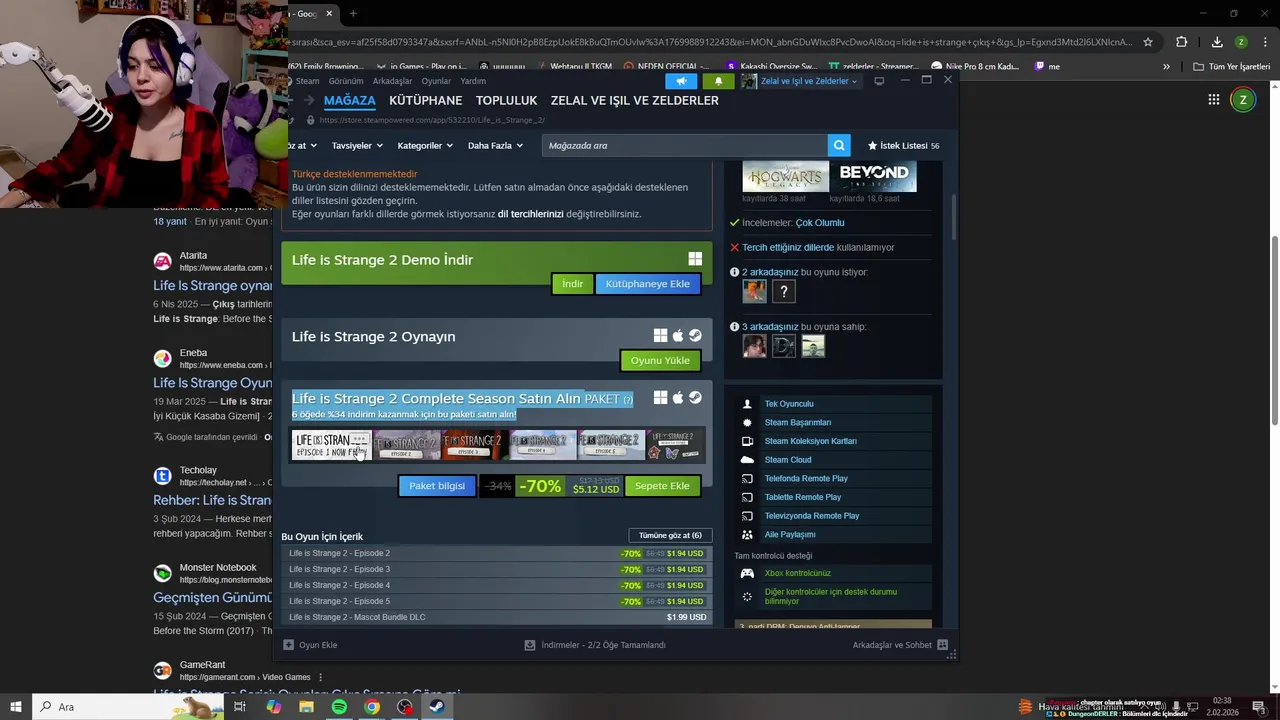The image size is (1280, 720).
Task: Click Paket bilgisi button
Action: 437,486
